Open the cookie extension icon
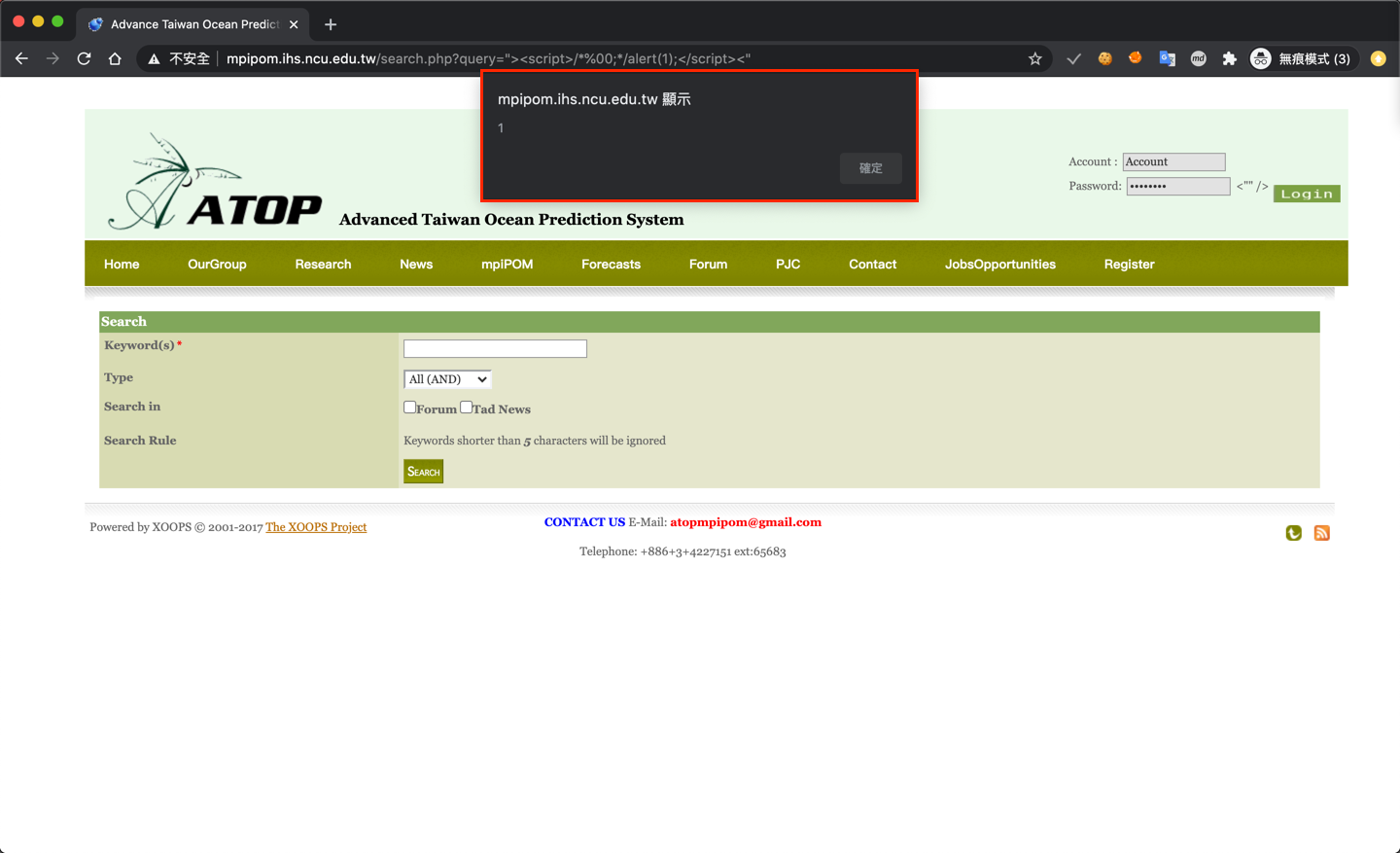 [x=1104, y=58]
